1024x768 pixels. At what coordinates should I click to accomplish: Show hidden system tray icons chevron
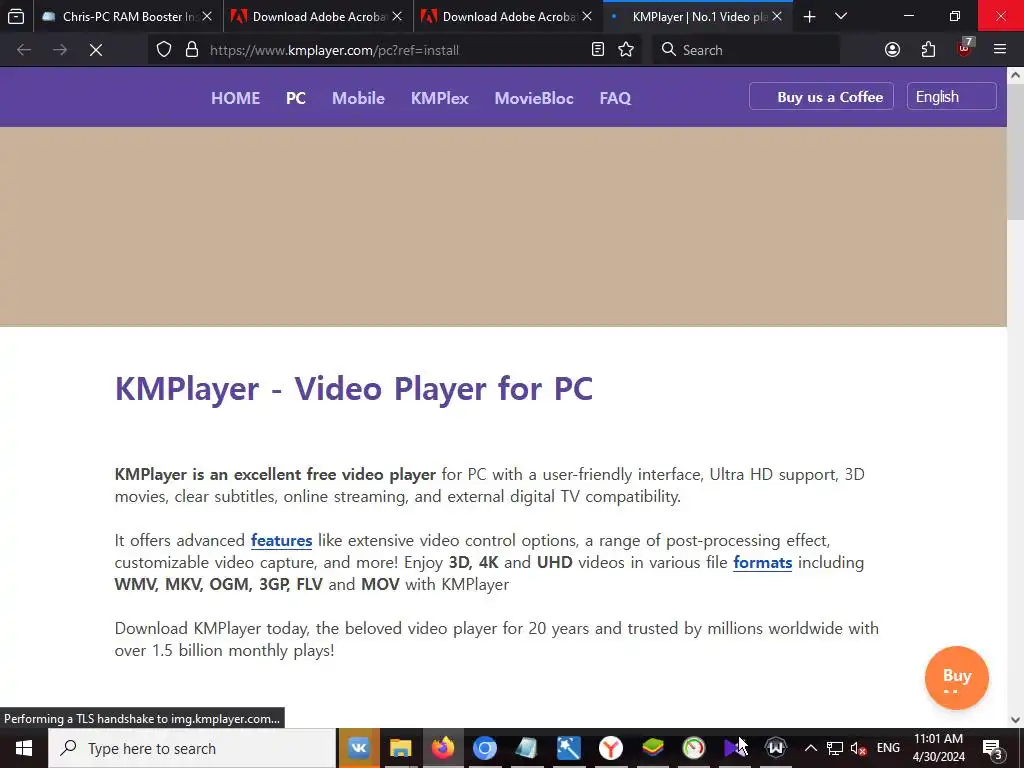click(x=810, y=748)
